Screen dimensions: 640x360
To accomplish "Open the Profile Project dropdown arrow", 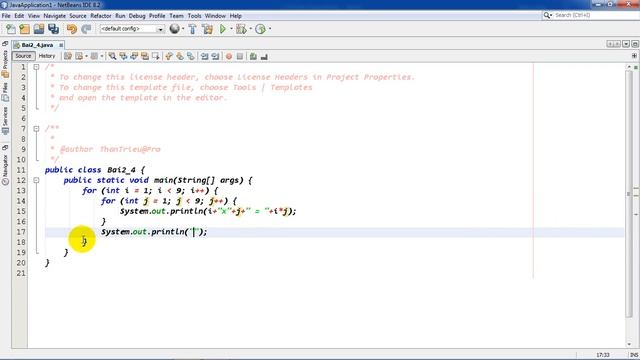I will [270, 29].
